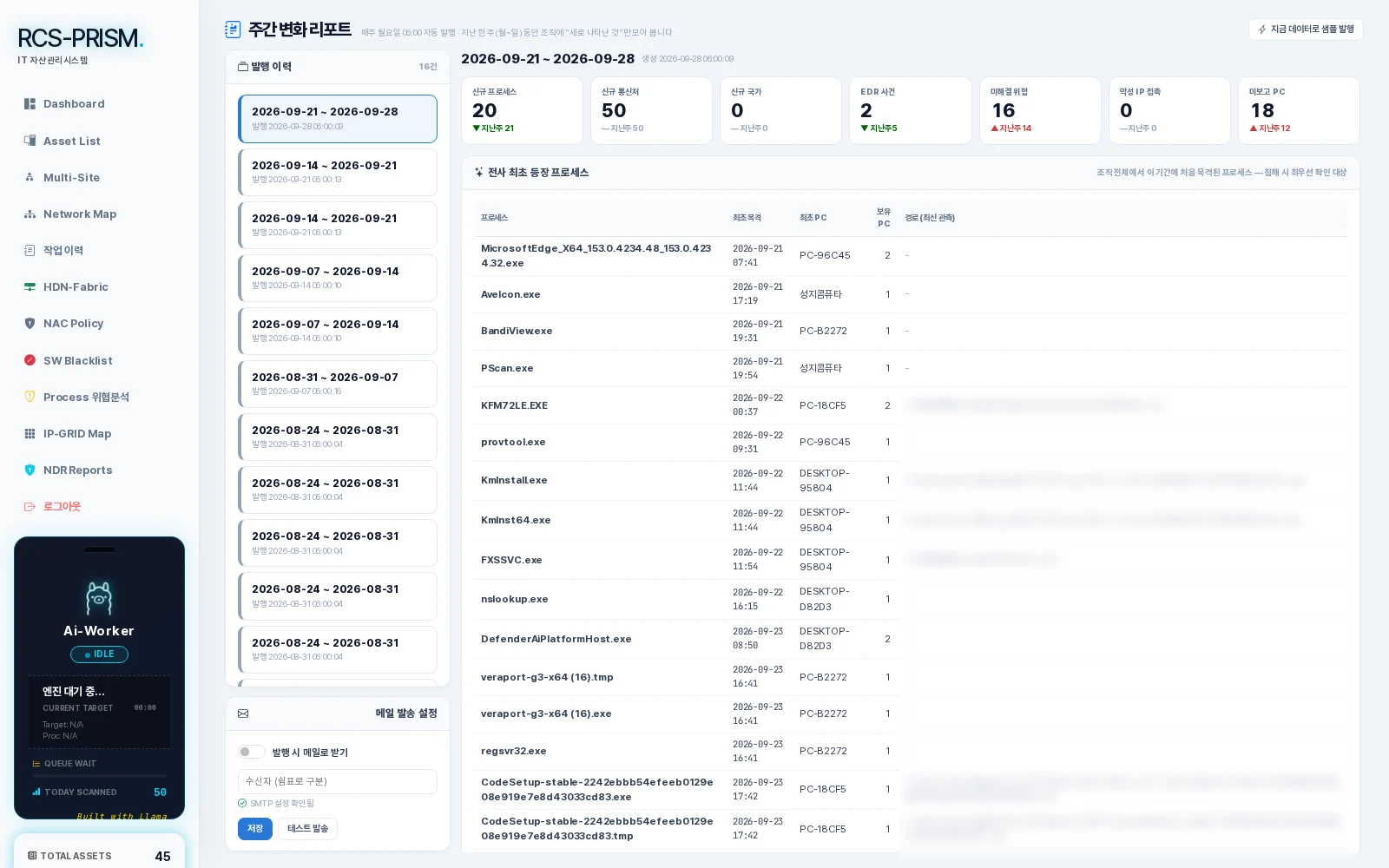1389x868 pixels.
Task: Toggle 발행 시 메일로 받기 switch
Action: pyautogui.click(x=252, y=752)
